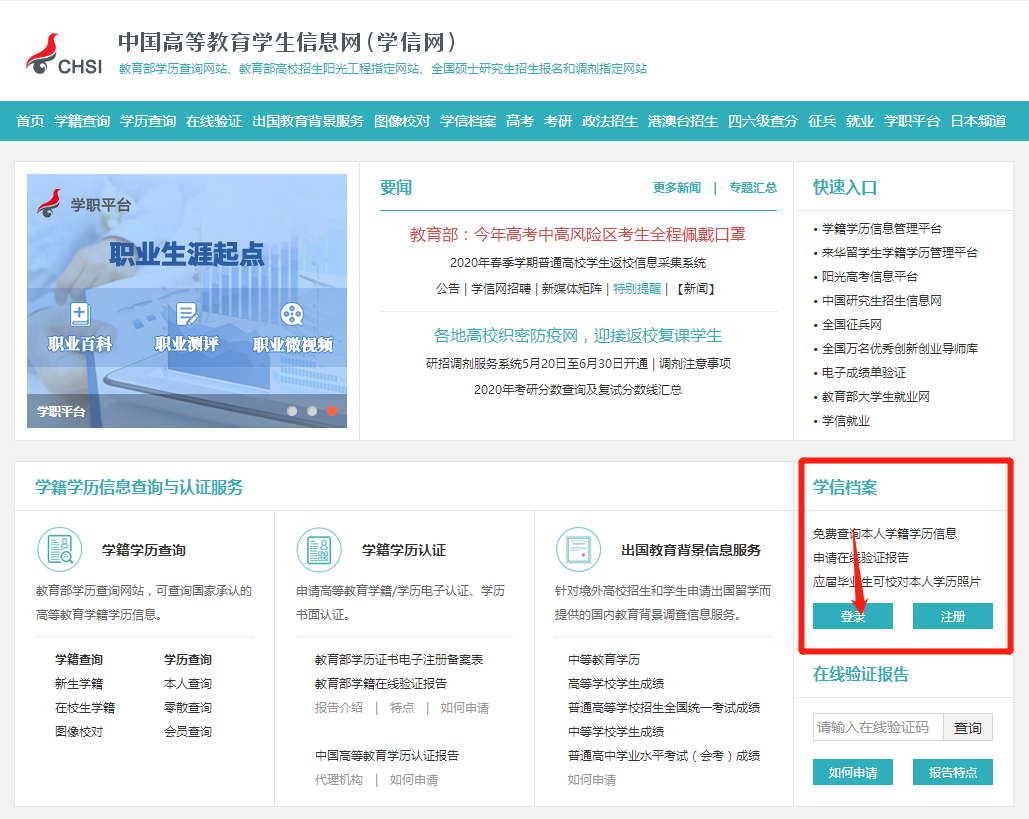The image size is (1029, 819).
Task: Open 代理机构 link
Action: [339, 780]
